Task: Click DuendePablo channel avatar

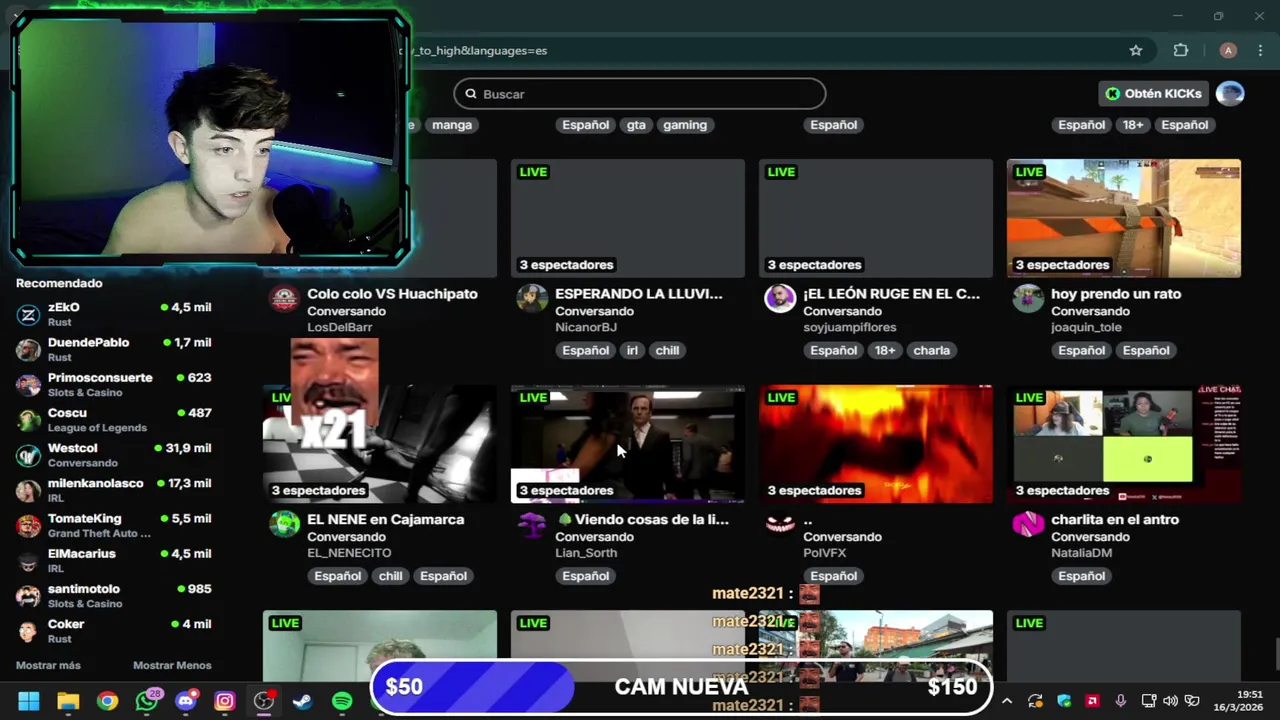Action: (x=29, y=350)
